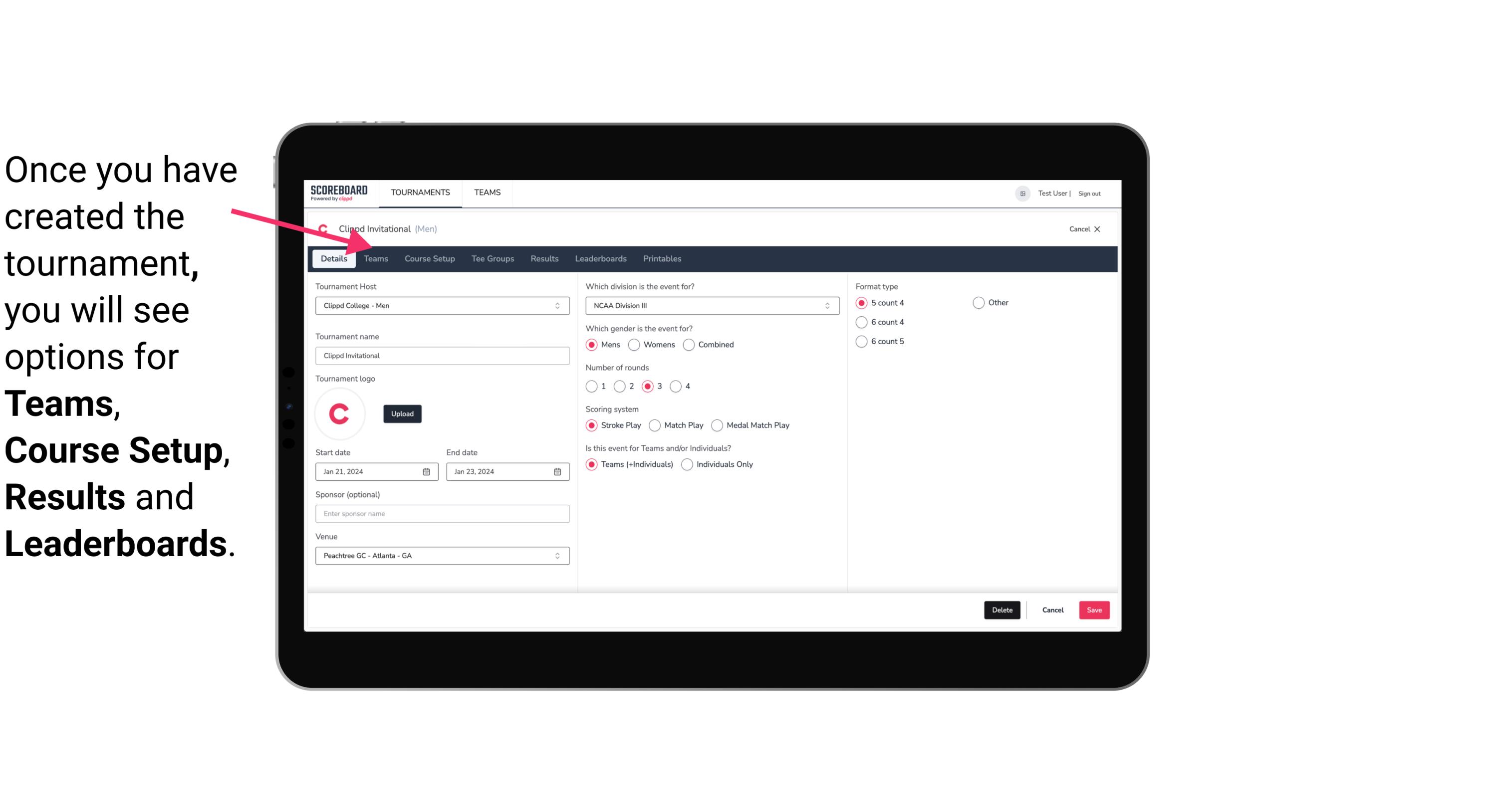The height and width of the screenshot is (812, 1510).
Task: Click the venue dropdown arrow
Action: [x=557, y=555]
